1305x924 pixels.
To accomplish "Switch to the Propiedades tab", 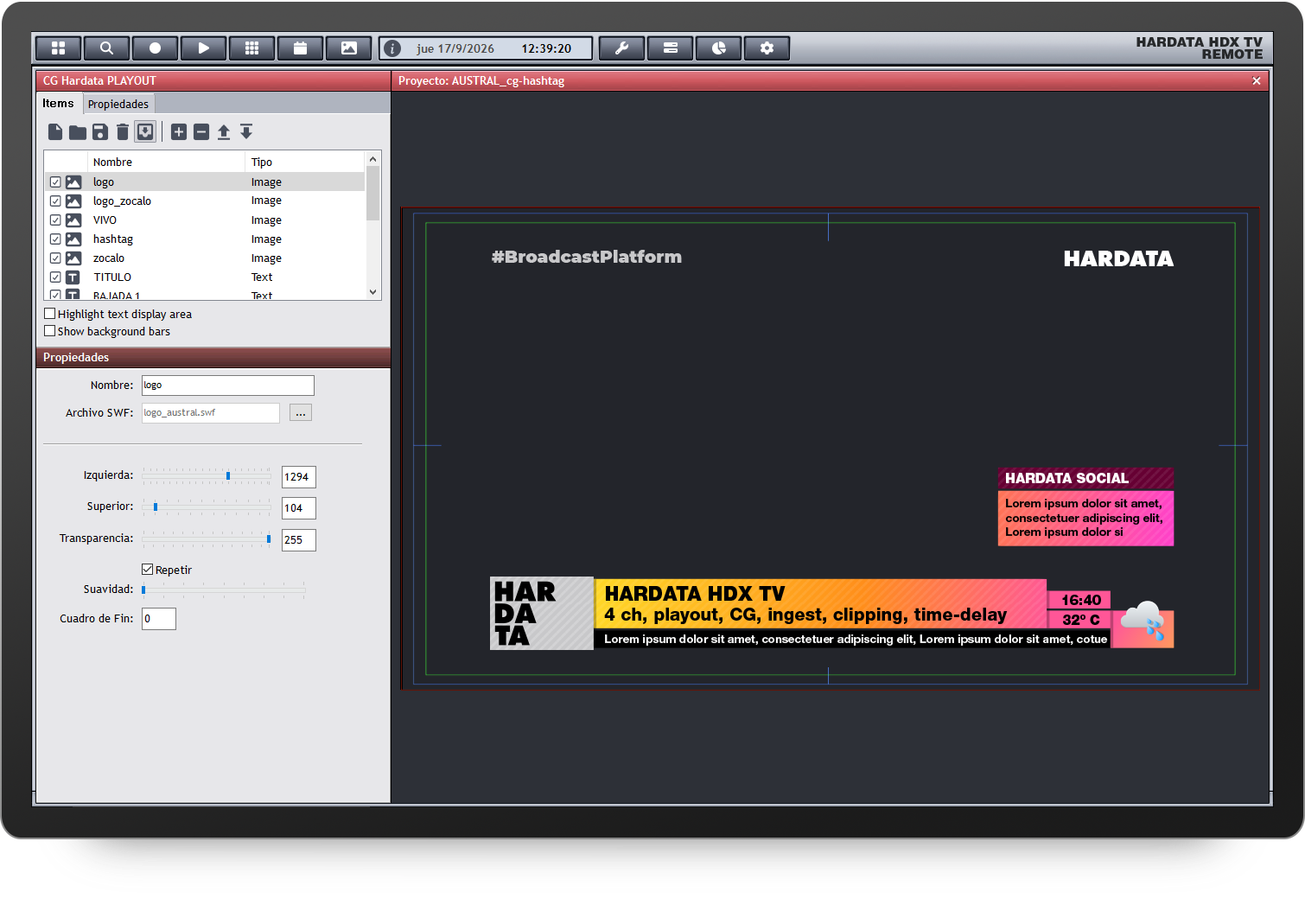I will [118, 104].
